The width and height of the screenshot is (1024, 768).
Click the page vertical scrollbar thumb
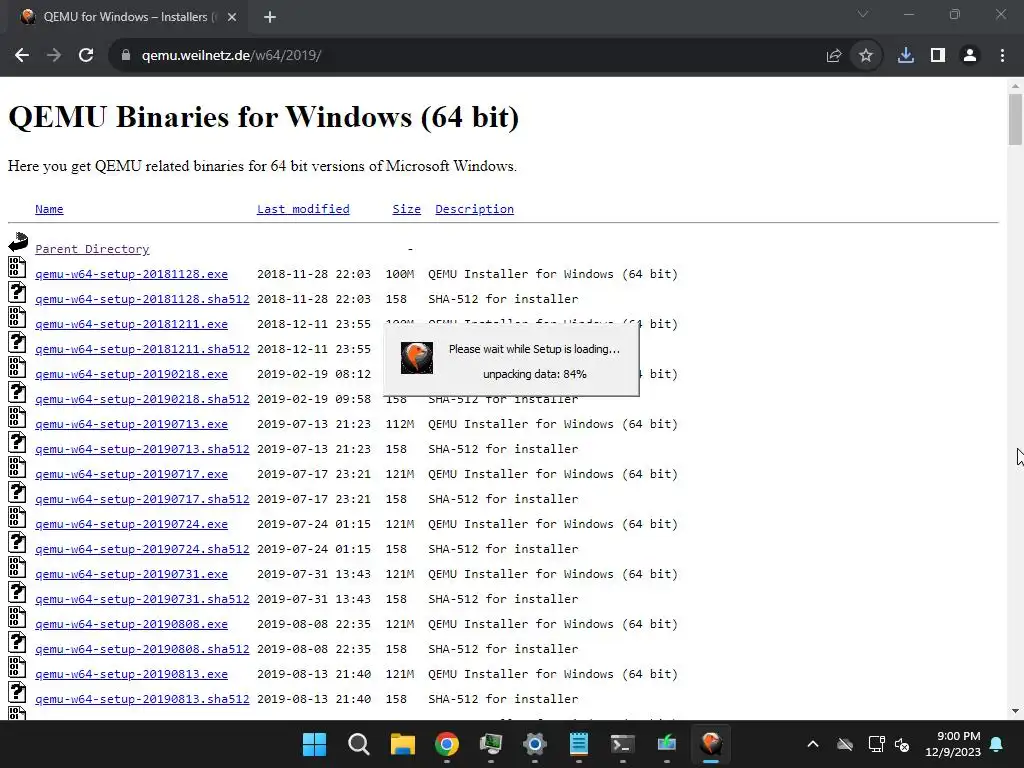1015,119
